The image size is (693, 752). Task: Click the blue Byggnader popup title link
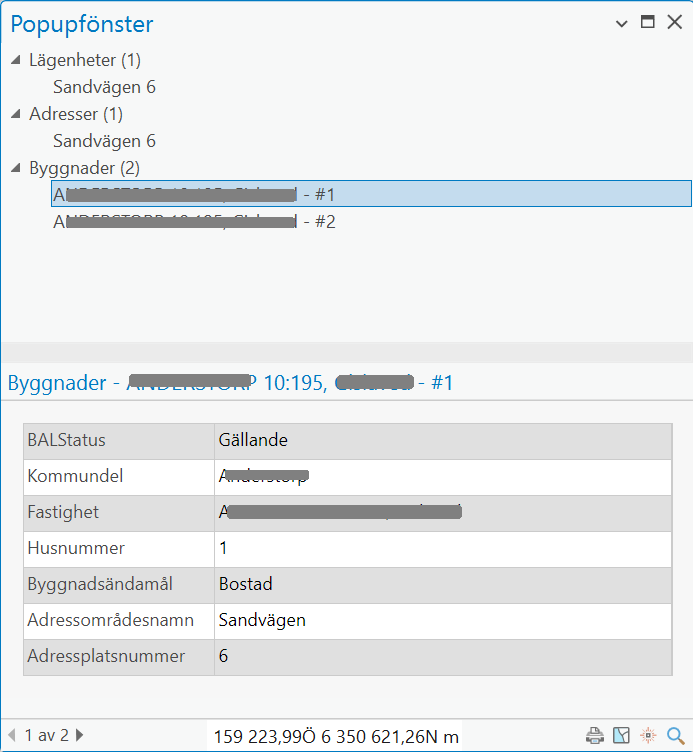(230, 382)
